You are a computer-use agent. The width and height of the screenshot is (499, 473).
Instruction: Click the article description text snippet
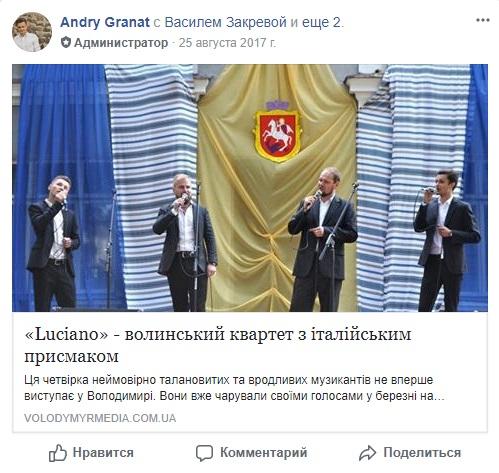[x=234, y=388]
